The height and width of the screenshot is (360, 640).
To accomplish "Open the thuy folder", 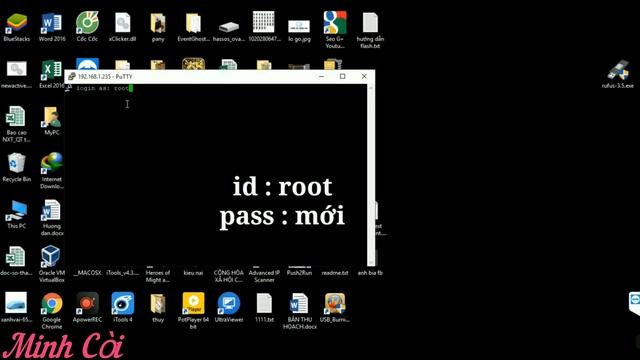I will [x=158, y=307].
